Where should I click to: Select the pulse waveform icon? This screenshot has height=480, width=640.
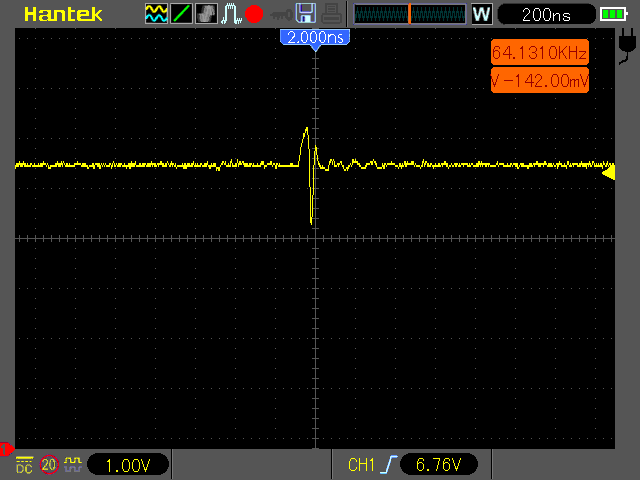pyautogui.click(x=231, y=13)
